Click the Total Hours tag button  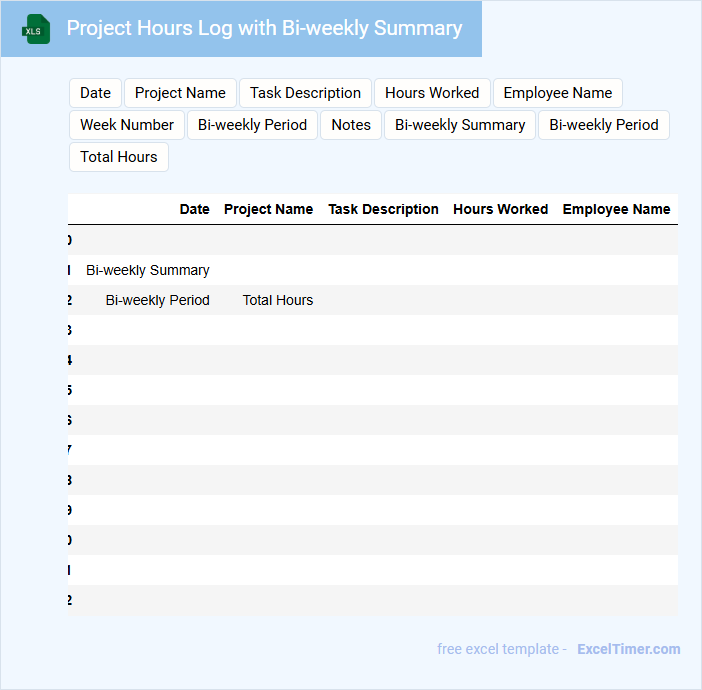tap(119, 157)
